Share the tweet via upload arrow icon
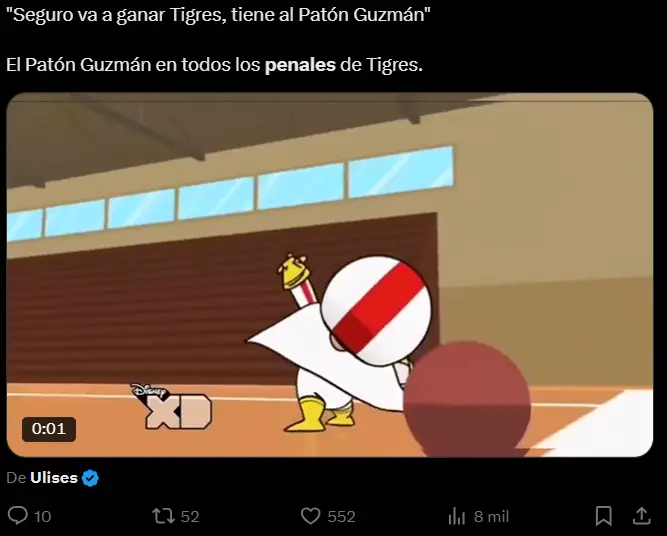667x536 pixels. pos(641,516)
